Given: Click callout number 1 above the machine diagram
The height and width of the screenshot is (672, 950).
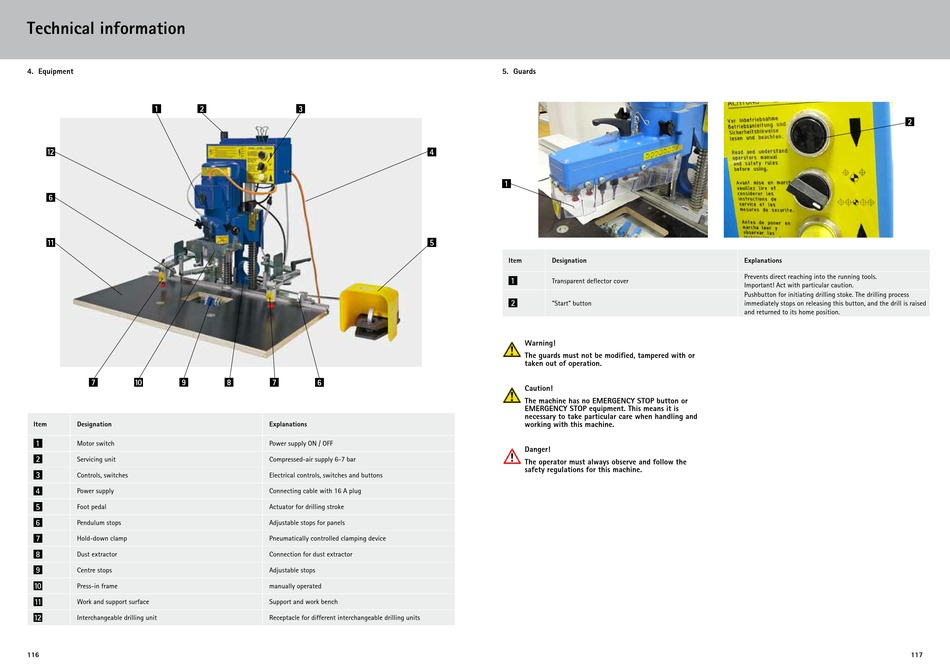Looking at the screenshot, I should pos(156,108).
